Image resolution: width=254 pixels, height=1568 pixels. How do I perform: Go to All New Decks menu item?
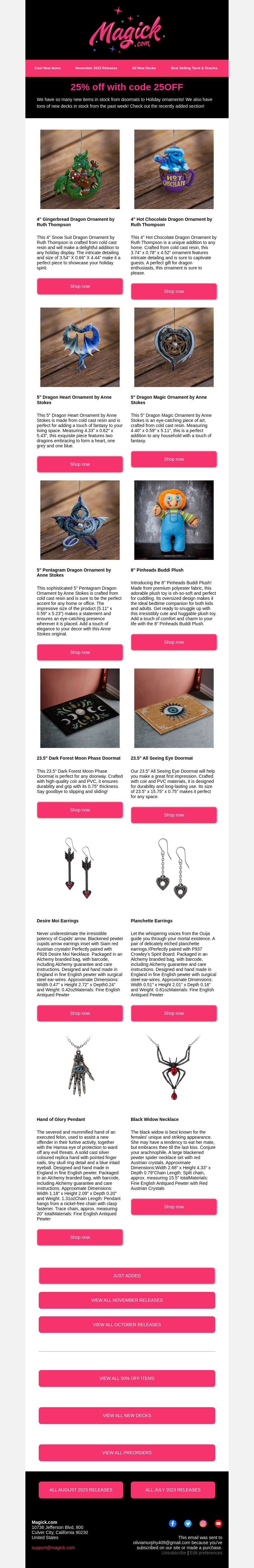point(144,68)
